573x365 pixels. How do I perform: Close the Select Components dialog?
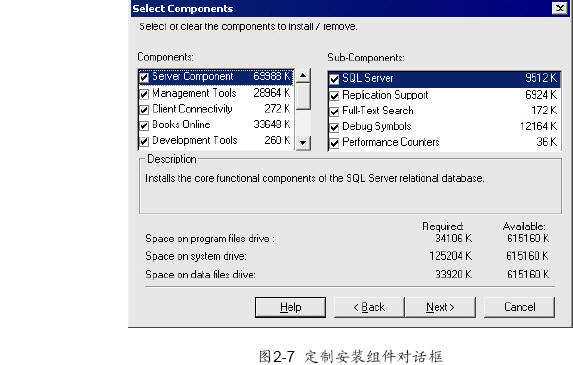click(559, 8)
